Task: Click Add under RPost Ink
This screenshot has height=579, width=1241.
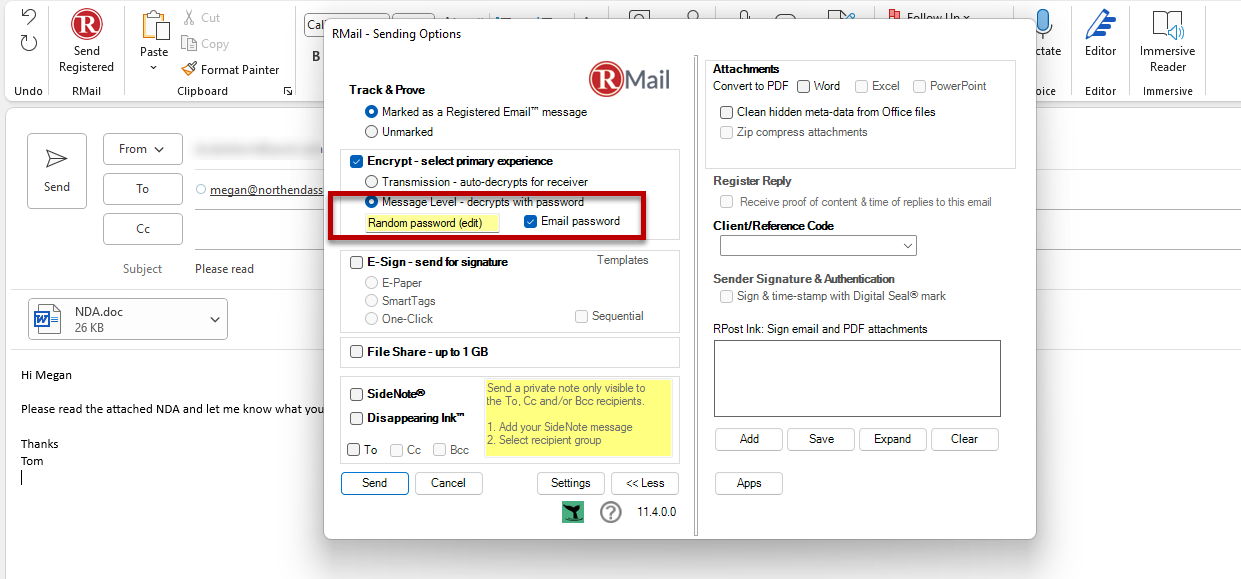Action: pos(749,439)
